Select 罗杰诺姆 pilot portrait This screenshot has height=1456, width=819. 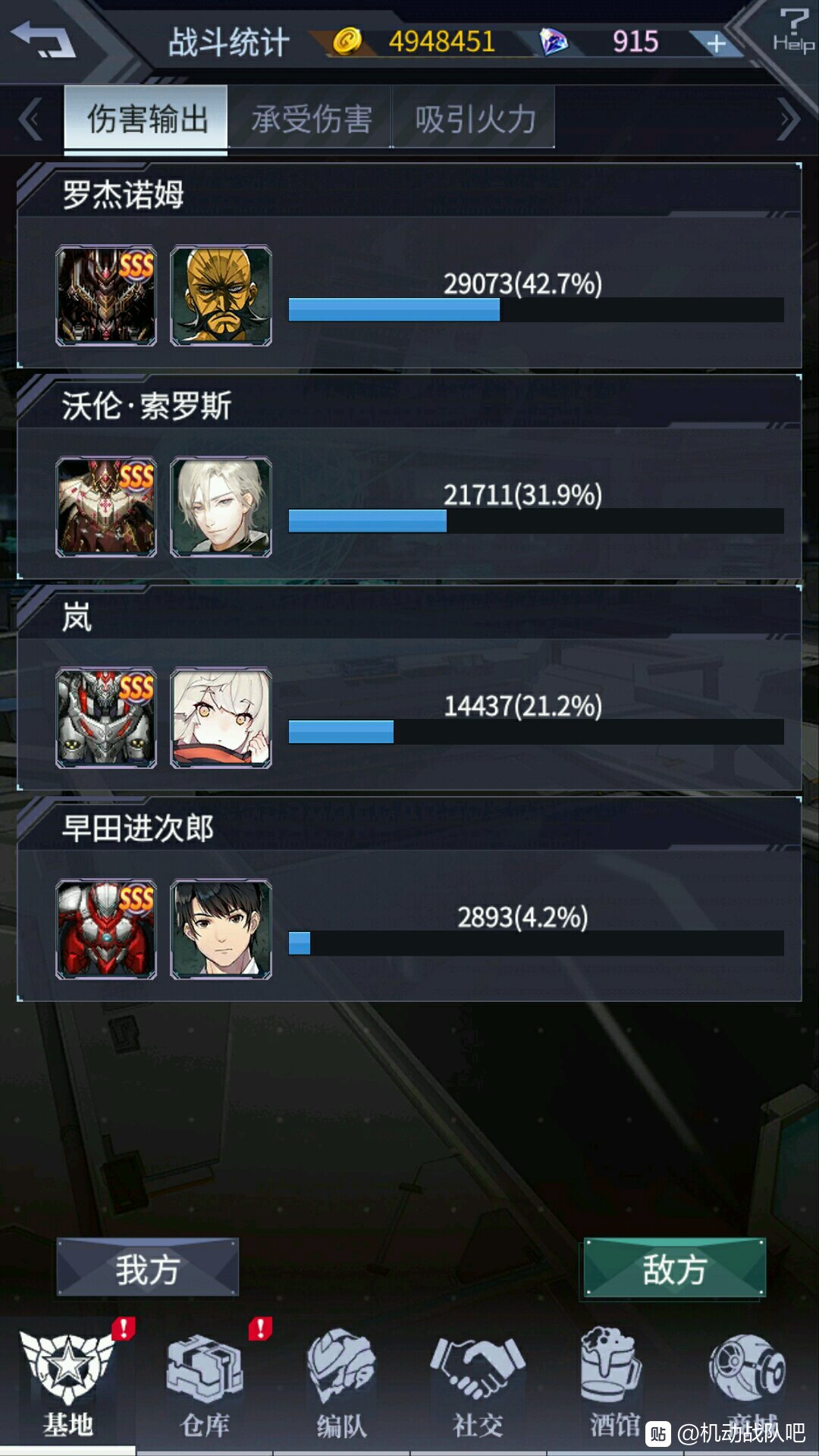221,296
